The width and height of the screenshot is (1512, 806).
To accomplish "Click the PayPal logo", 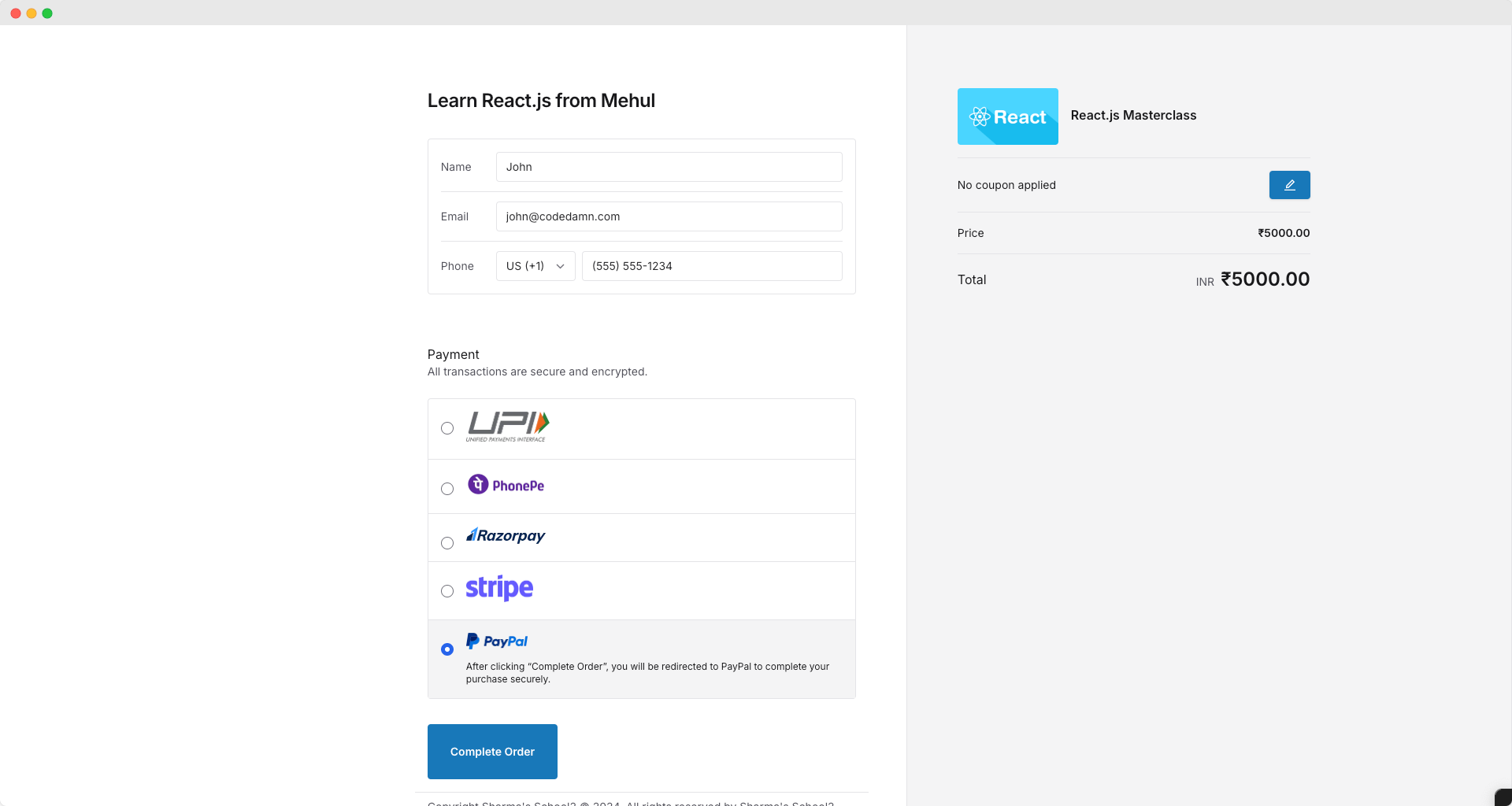I will tap(497, 641).
